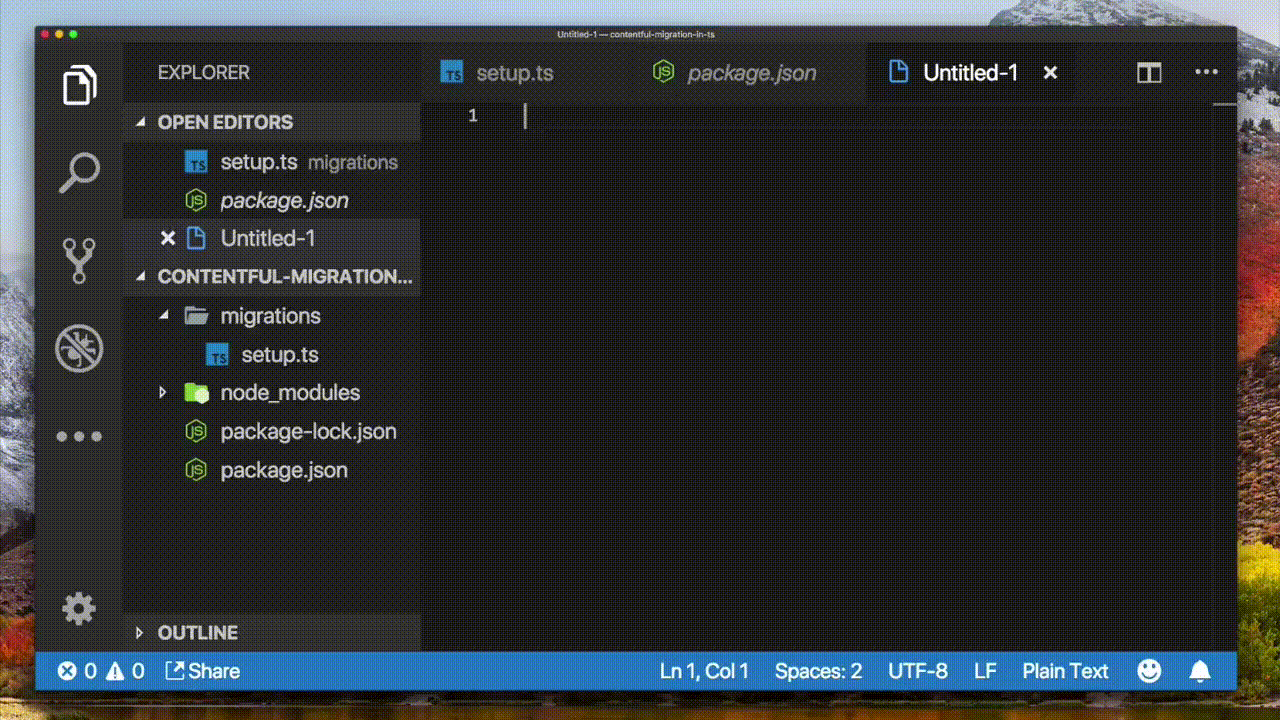Click the TypeScript icon on setup.ts tab
Screen dimensions: 1280x720
click(x=452, y=73)
